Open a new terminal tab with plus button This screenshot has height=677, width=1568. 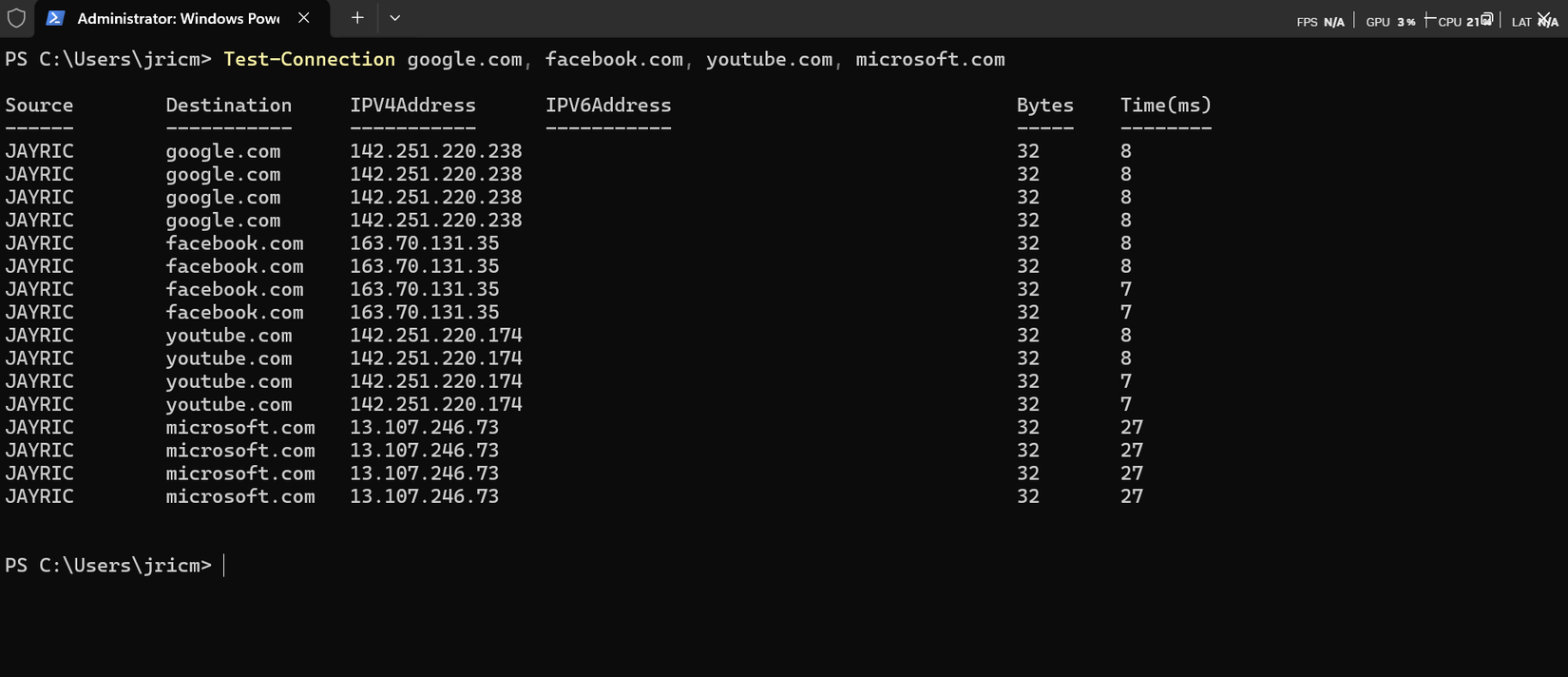click(356, 17)
